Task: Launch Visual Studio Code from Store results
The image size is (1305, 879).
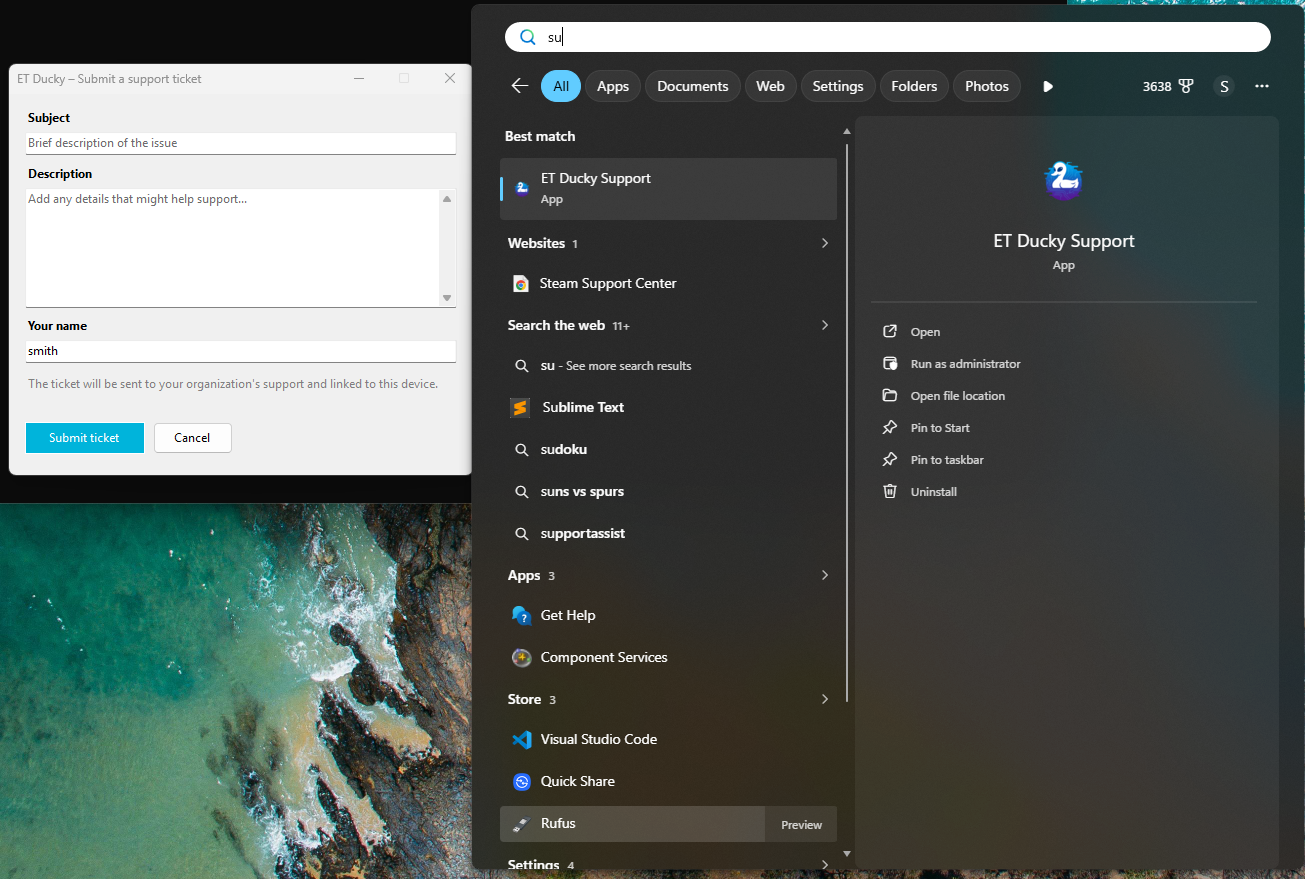Action: coord(597,739)
